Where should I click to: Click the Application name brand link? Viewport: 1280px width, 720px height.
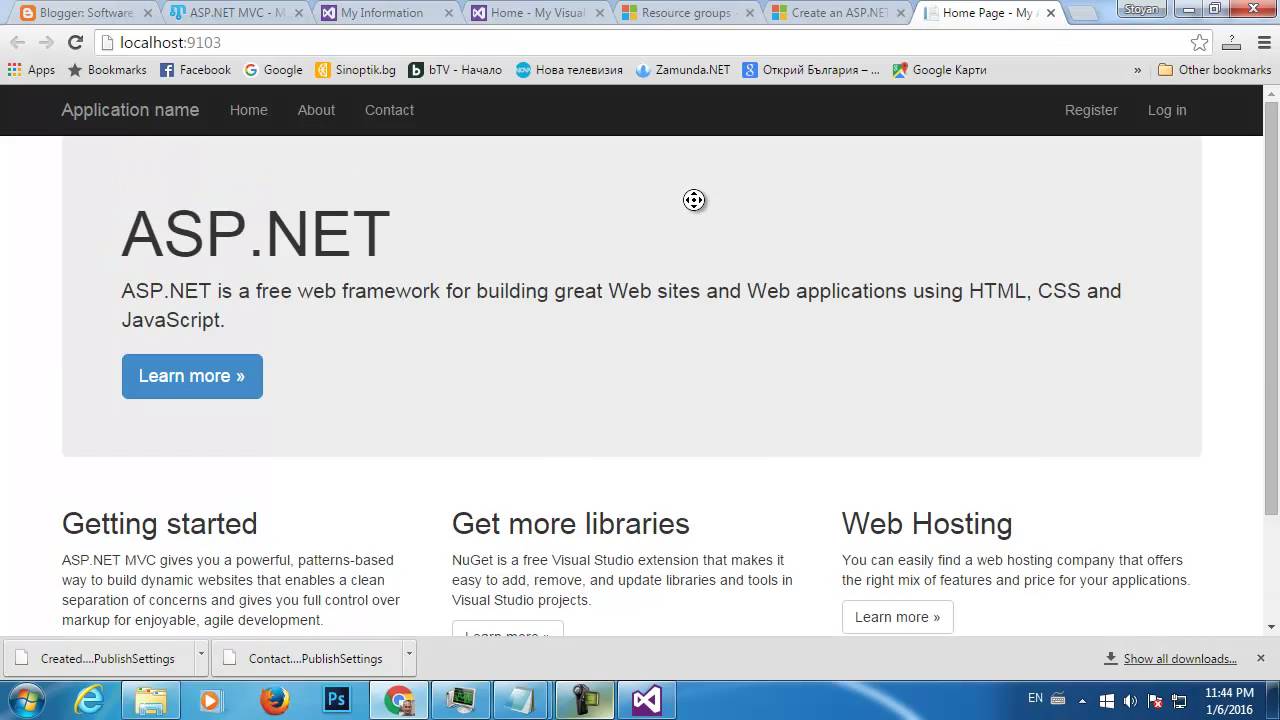[x=130, y=110]
